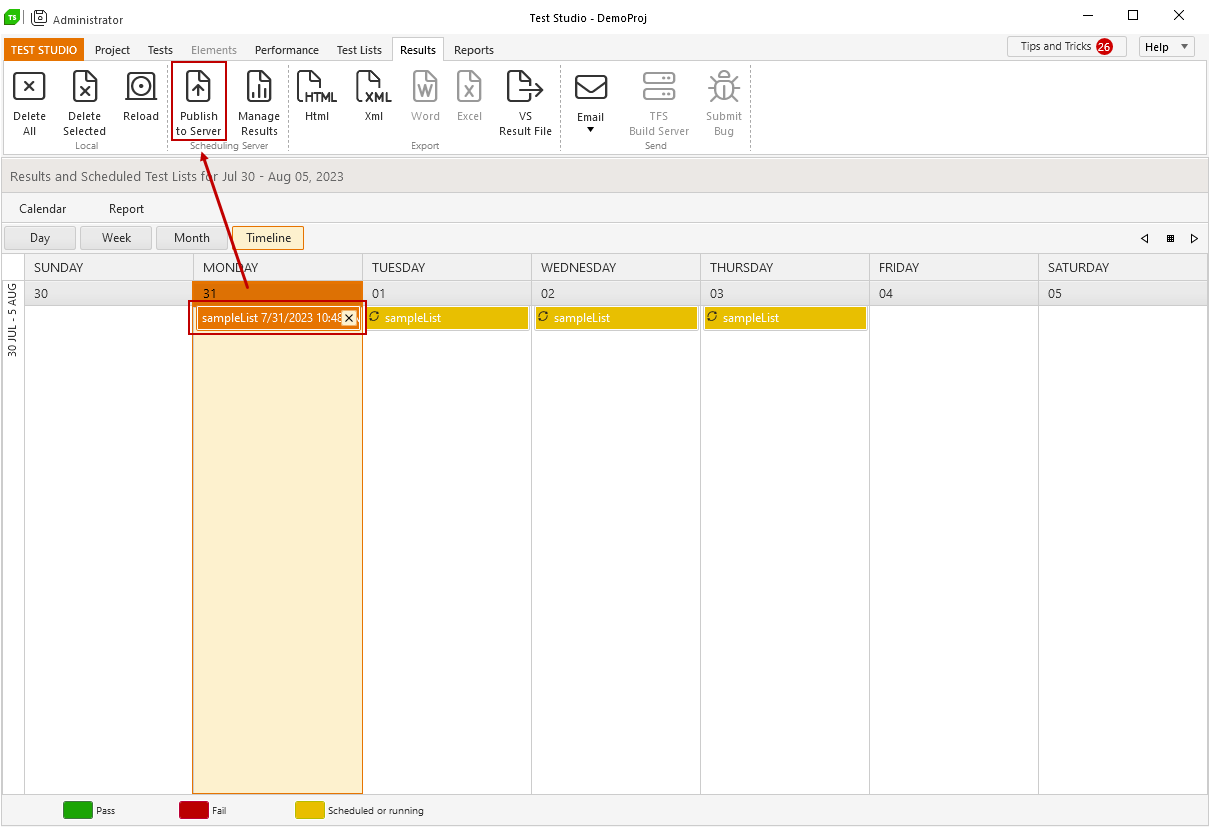Click the Results and Scheduled Test Lists heading
1210x827 pixels.
(177, 177)
